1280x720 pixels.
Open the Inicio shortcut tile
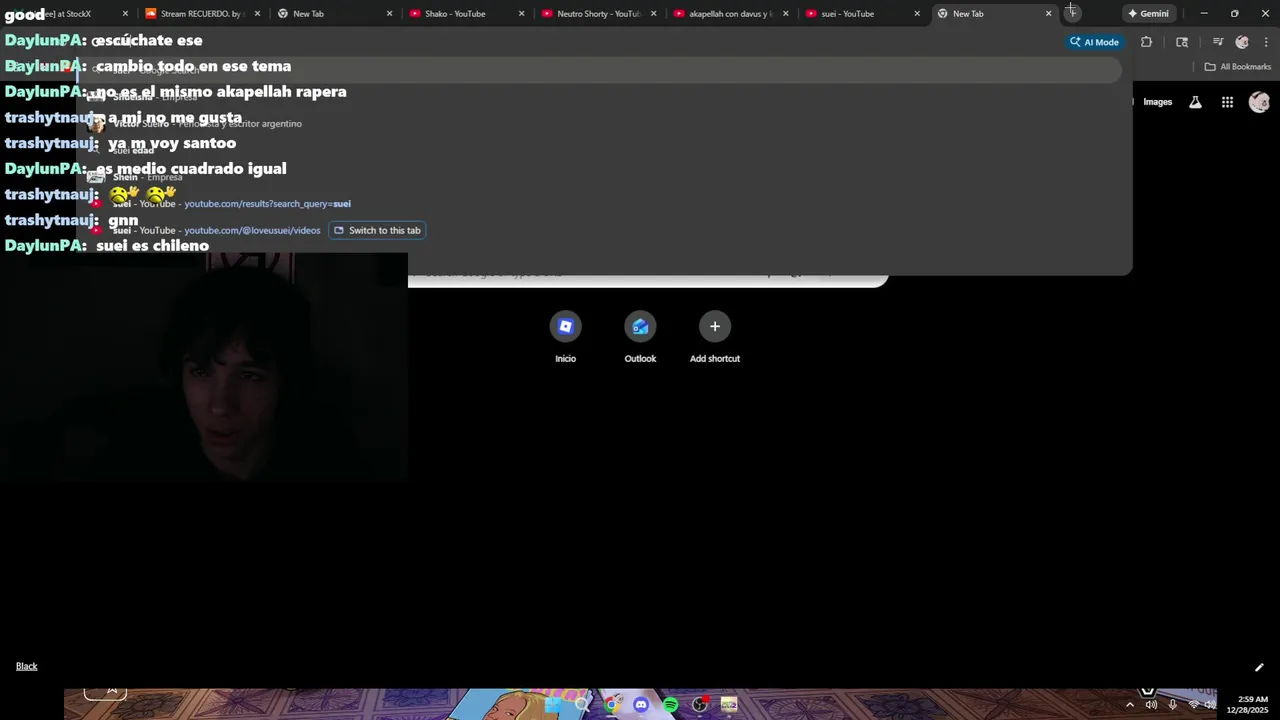coord(565,337)
